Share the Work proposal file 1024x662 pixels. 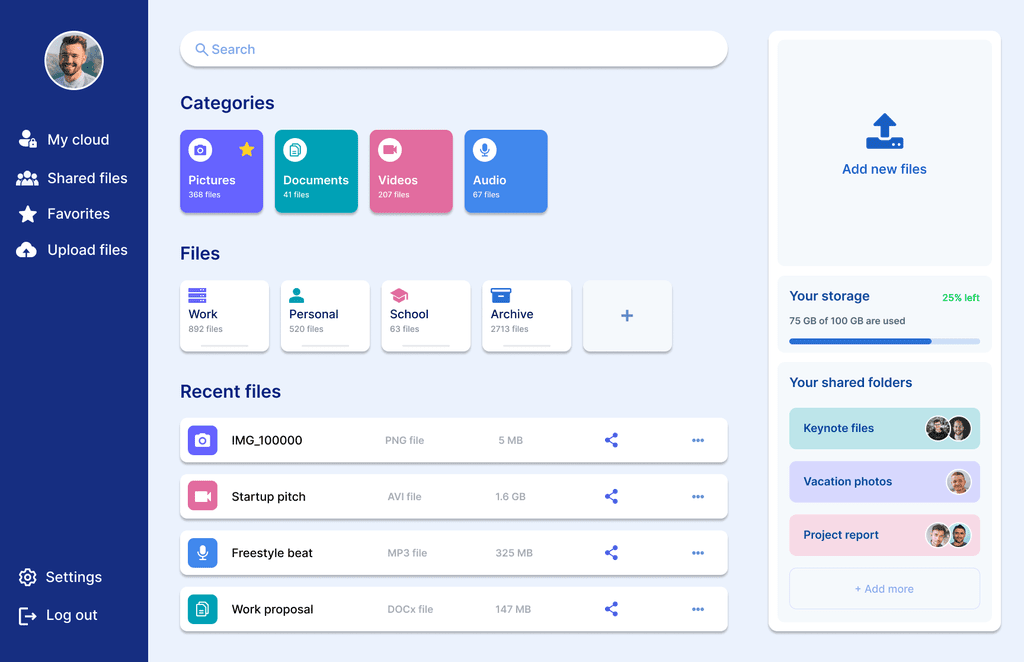611,609
